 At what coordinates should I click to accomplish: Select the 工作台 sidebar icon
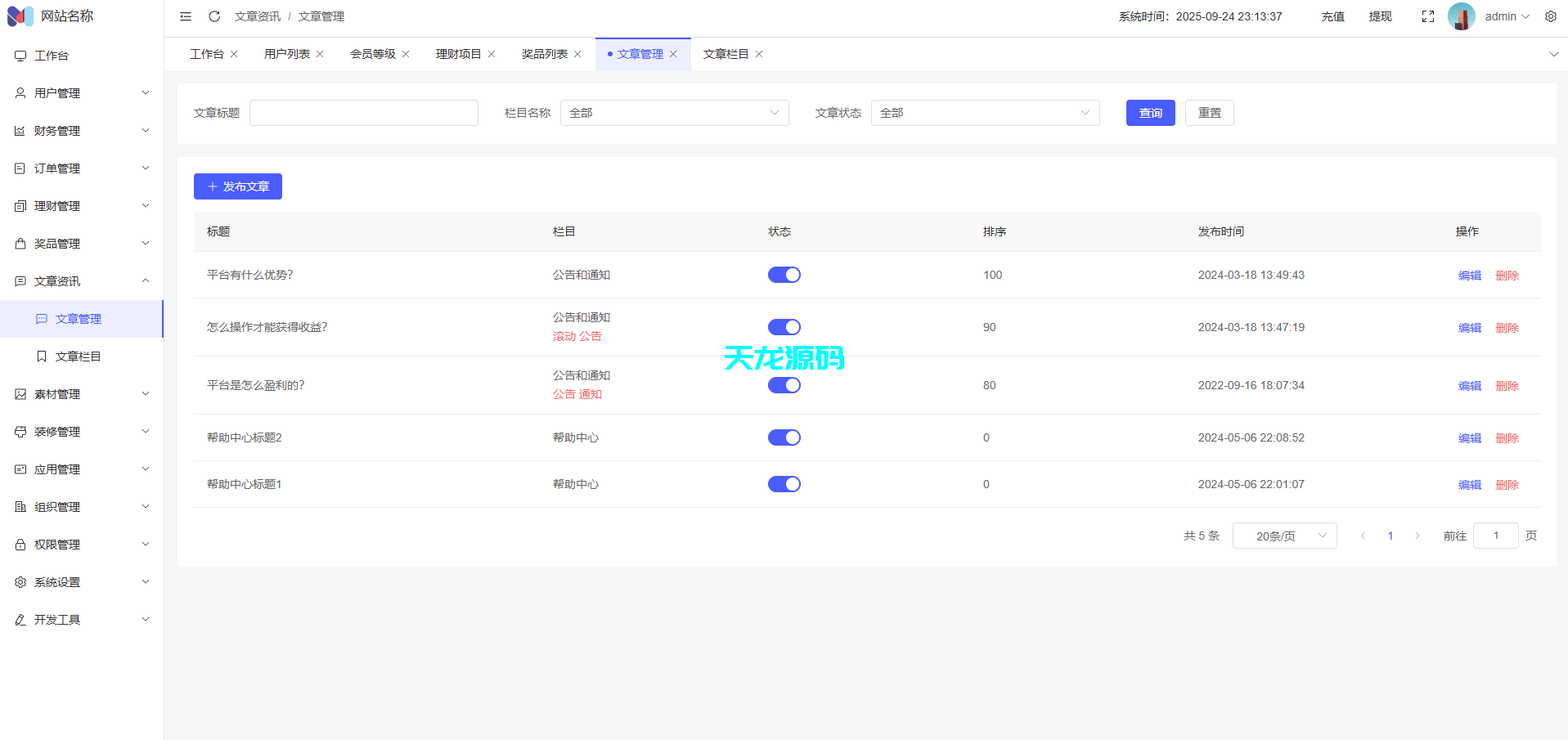coord(20,55)
